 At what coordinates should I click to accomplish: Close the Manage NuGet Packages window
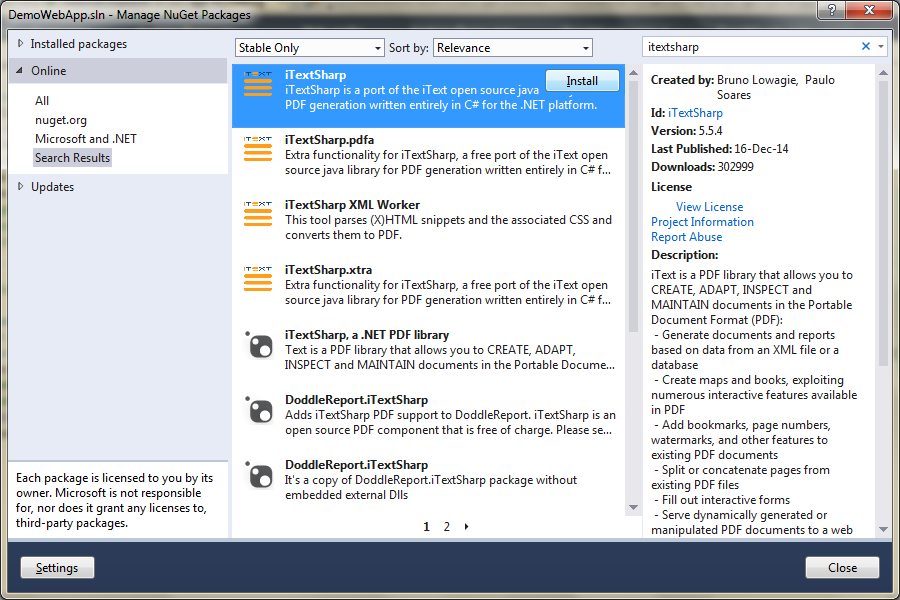point(869,9)
